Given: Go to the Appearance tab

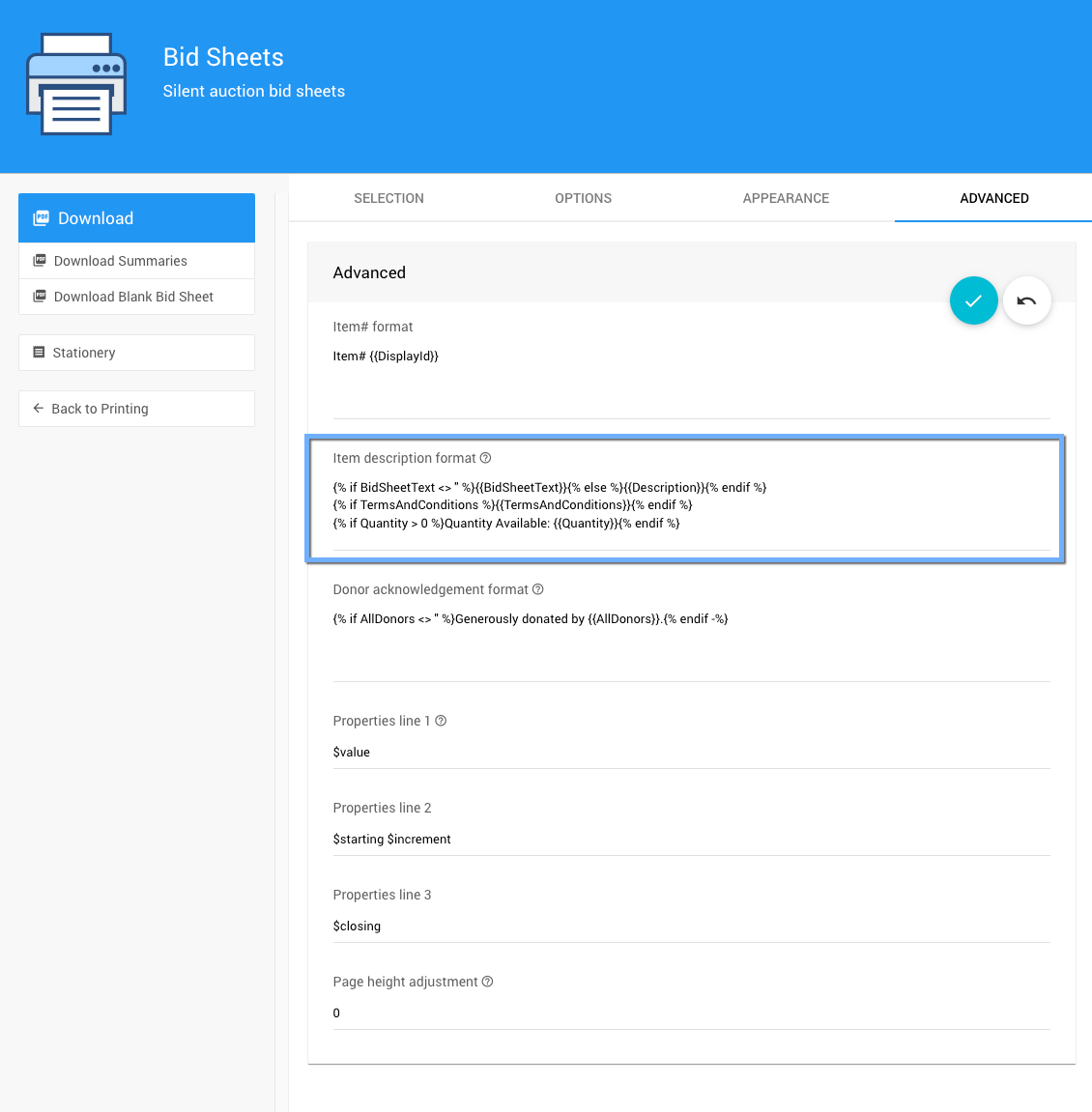Looking at the screenshot, I should click(x=786, y=198).
